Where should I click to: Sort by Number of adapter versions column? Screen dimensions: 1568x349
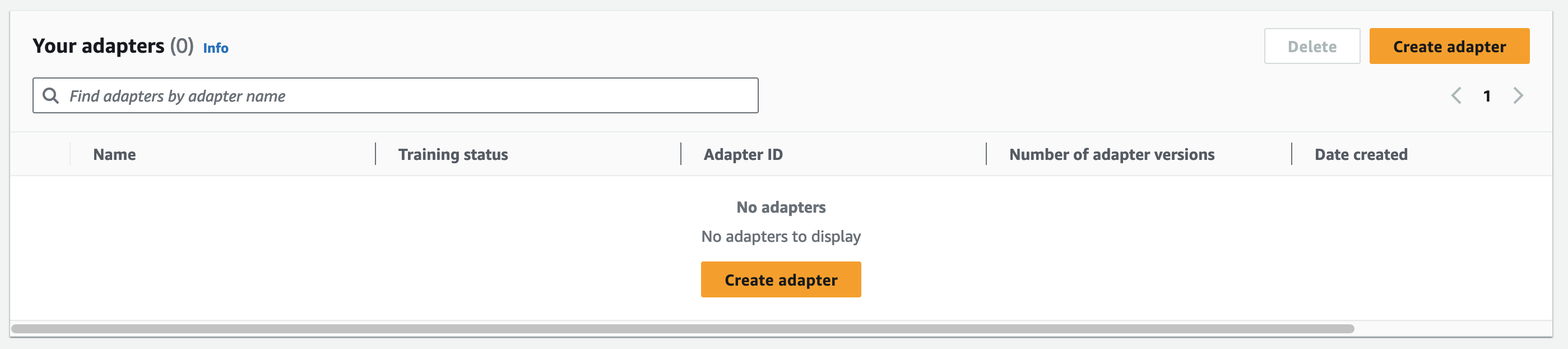[x=1111, y=154]
